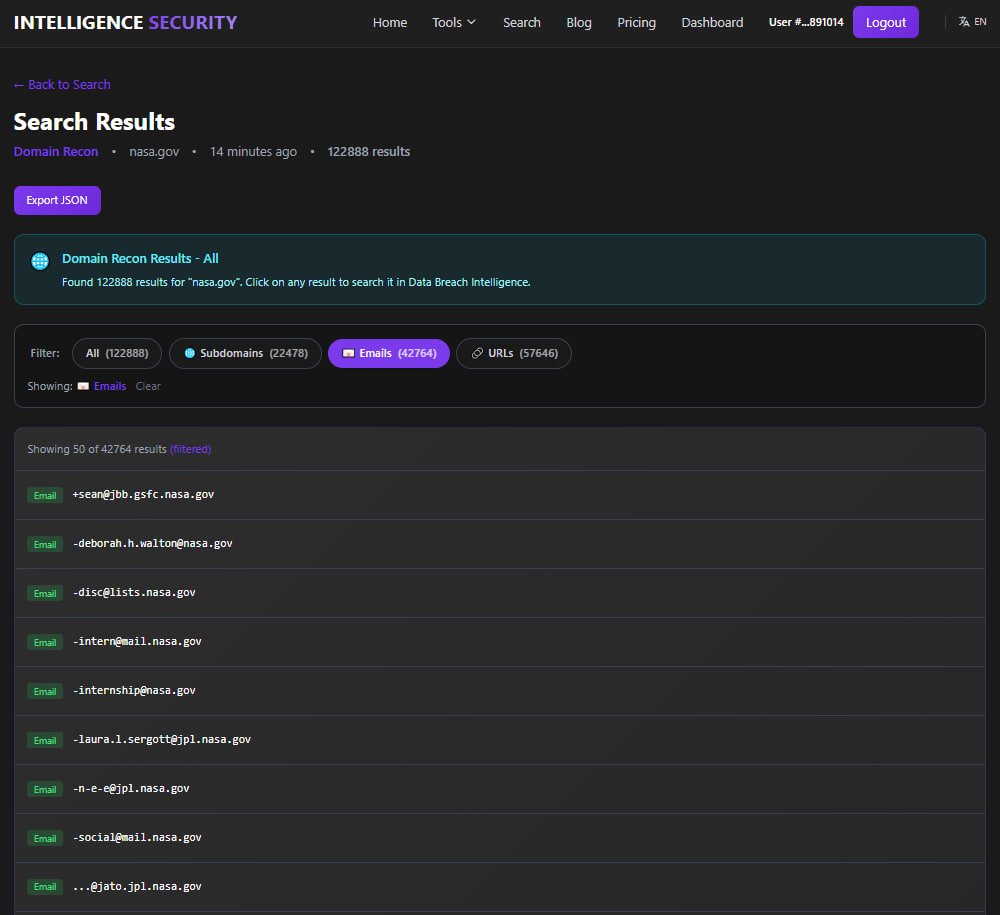Click the Email badge beside +sean@jbb.gsfc.nasa.gov
This screenshot has height=915, width=1000.
45,495
